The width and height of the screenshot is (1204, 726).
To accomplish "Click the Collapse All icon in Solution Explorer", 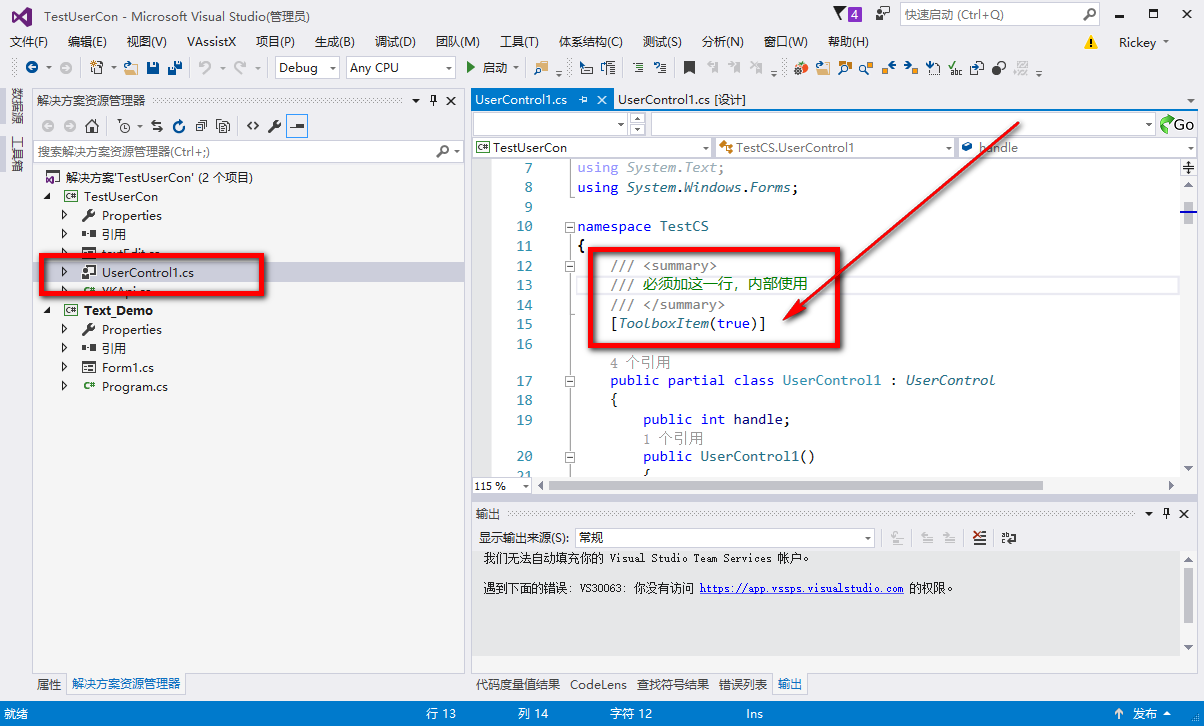I will (201, 126).
